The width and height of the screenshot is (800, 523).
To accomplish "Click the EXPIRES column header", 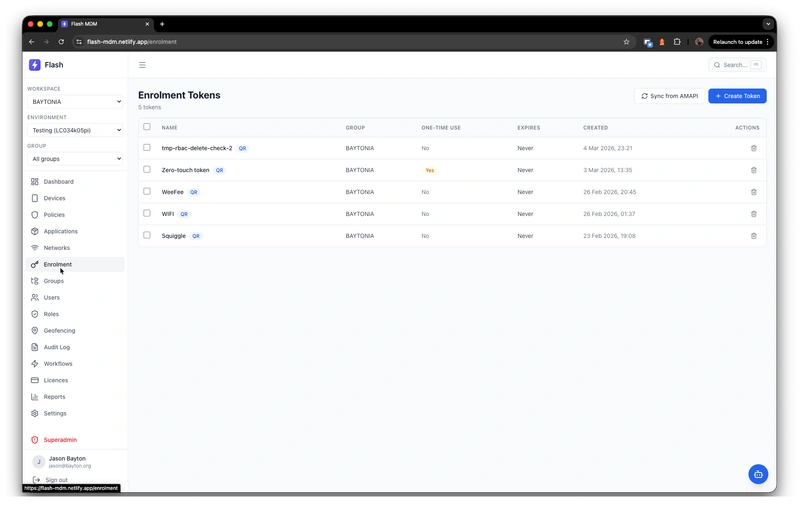I will pos(529,128).
